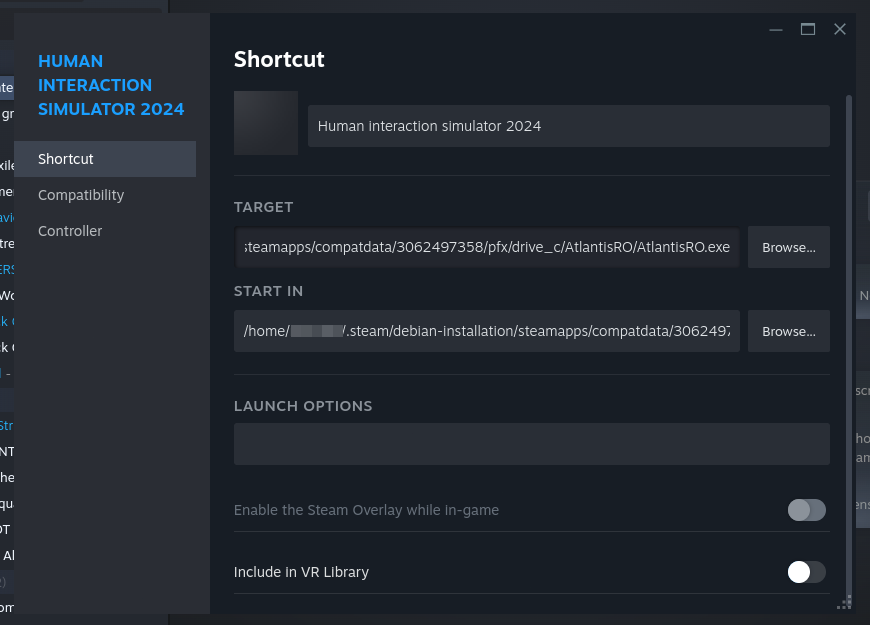
Task: Browse for the Target executable
Action: click(788, 247)
